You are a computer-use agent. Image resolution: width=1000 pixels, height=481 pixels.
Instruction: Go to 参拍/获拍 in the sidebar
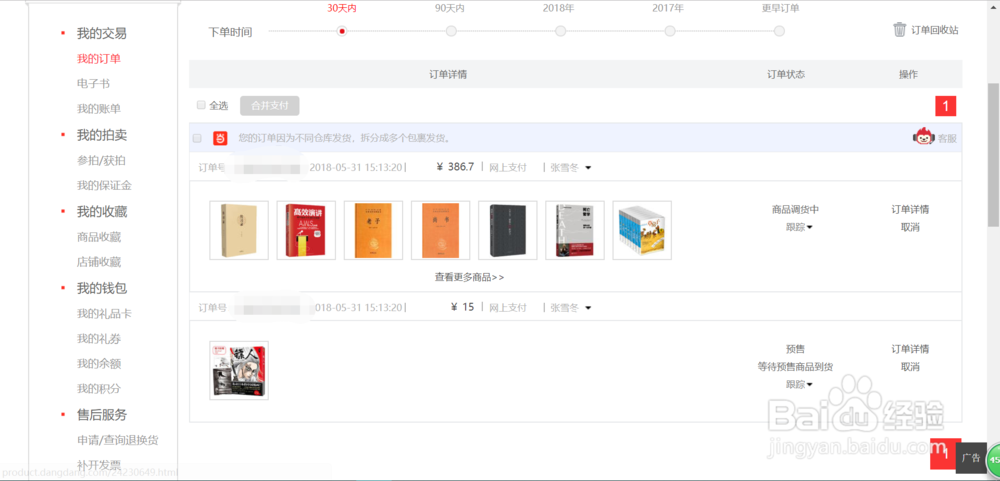101,161
